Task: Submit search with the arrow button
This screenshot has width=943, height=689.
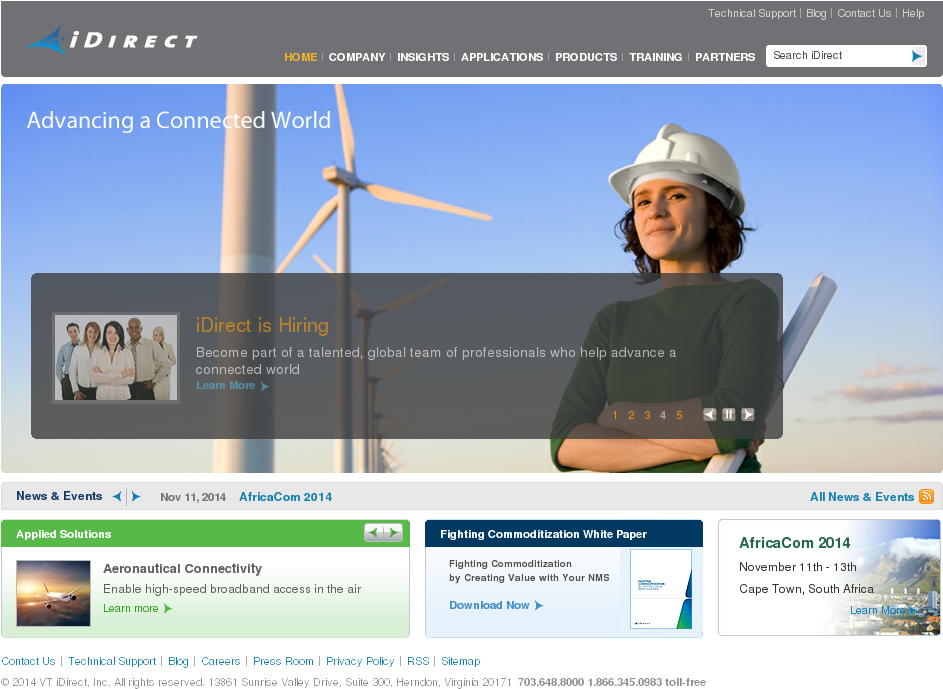Action: click(916, 56)
